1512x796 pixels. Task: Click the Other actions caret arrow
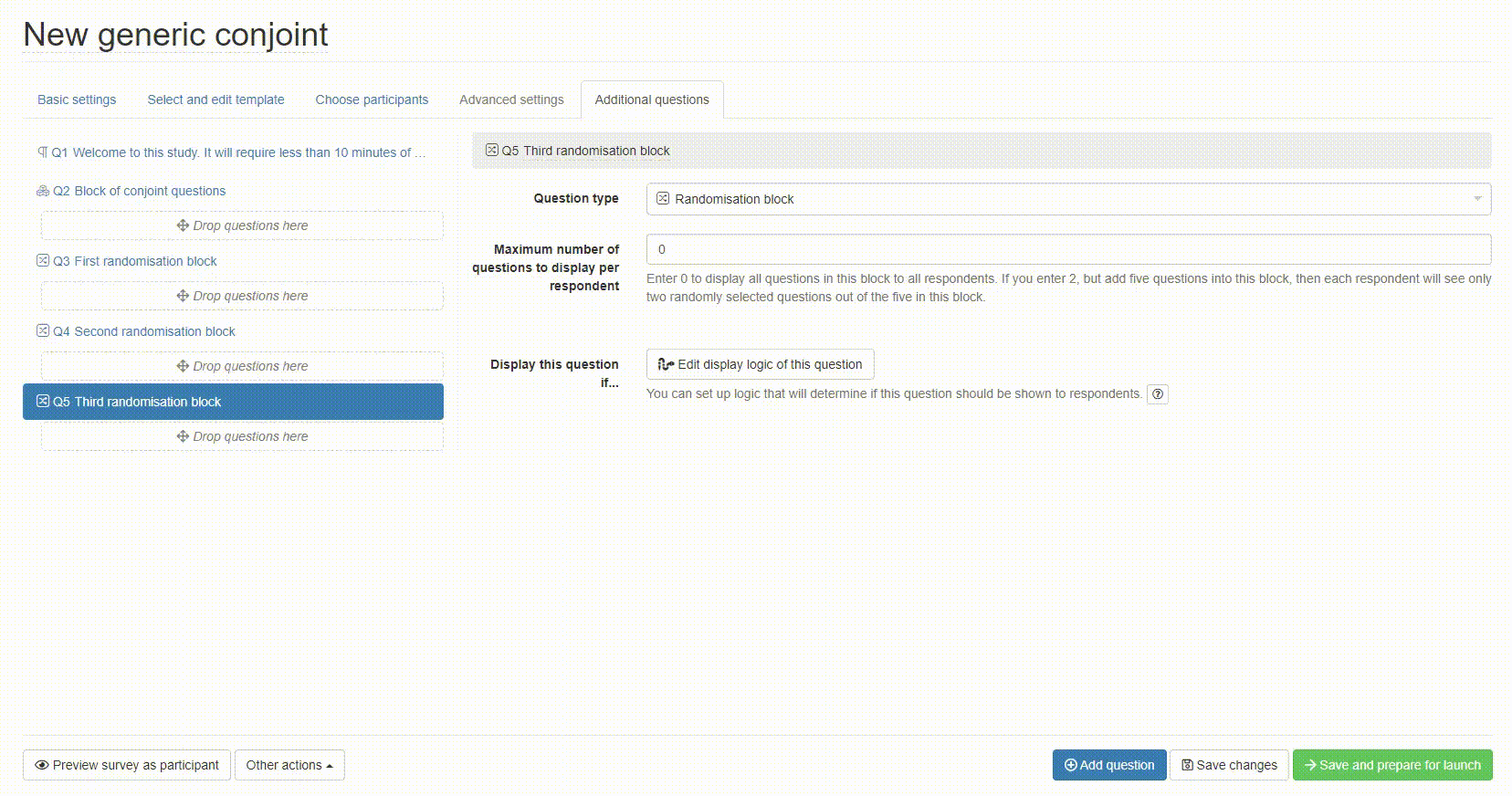click(x=330, y=766)
